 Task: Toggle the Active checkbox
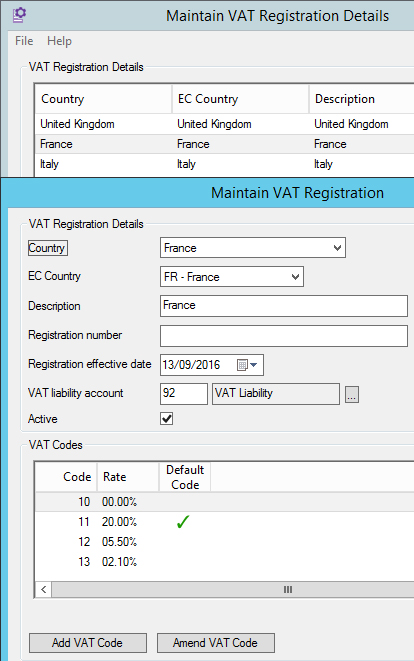[x=167, y=419]
